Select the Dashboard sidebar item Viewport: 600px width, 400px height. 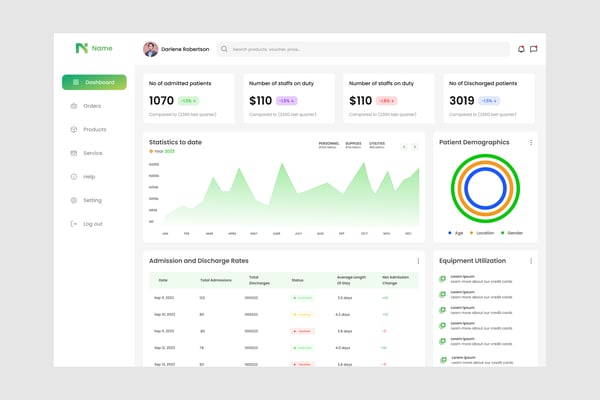[94, 82]
